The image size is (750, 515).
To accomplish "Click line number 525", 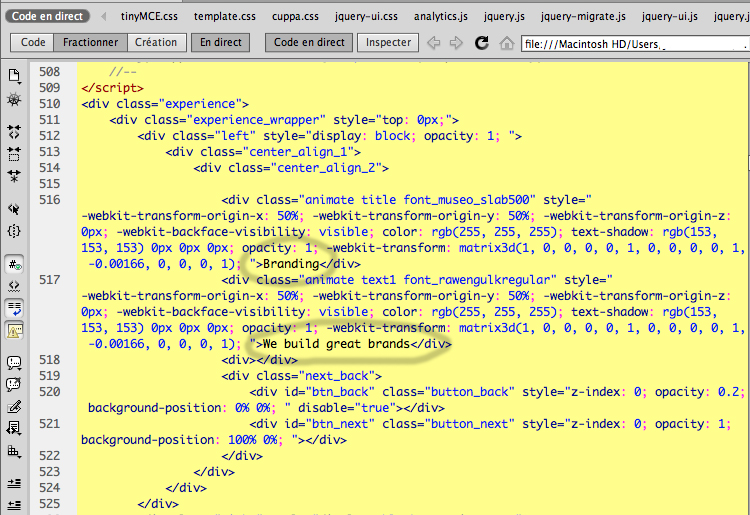I will coord(50,504).
